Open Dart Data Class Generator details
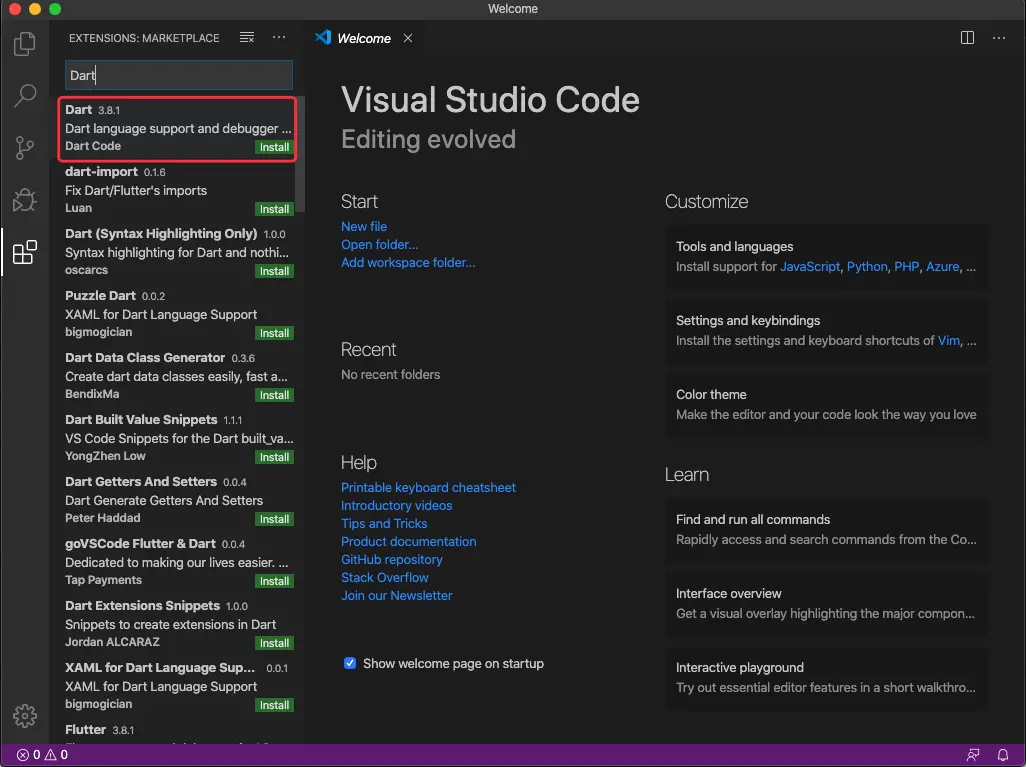Image resolution: width=1026 pixels, height=767 pixels. pyautogui.click(x=177, y=376)
